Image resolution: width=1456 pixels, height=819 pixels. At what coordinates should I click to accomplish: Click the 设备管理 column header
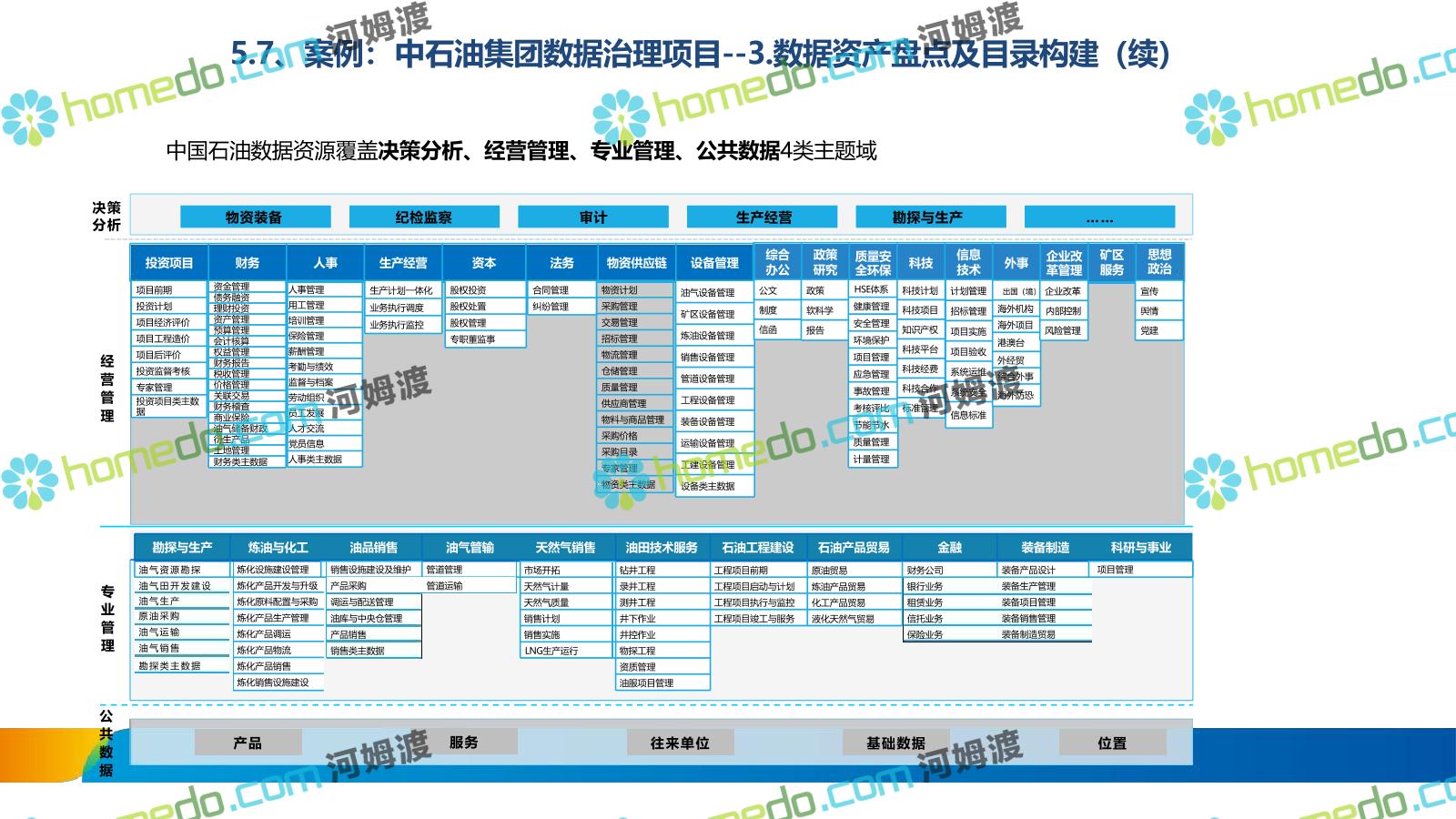coord(714,263)
